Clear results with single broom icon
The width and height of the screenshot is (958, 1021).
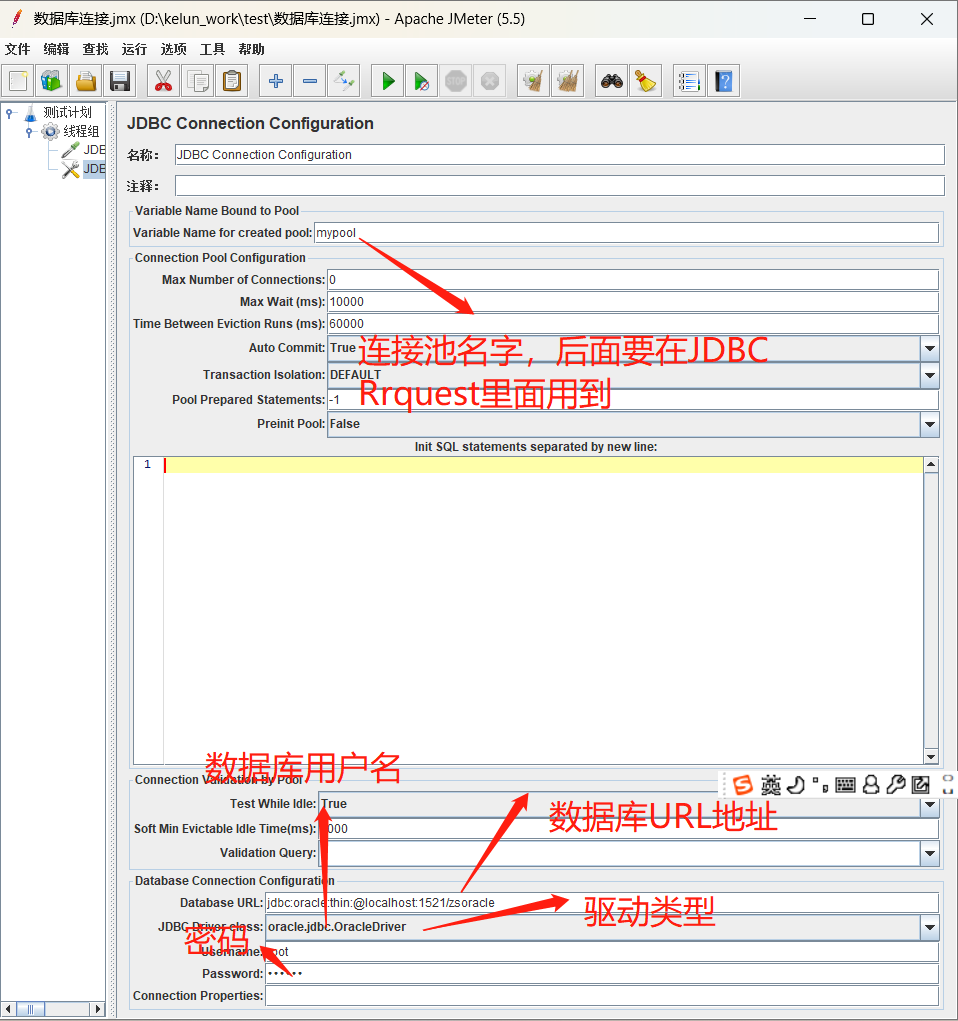coord(534,81)
